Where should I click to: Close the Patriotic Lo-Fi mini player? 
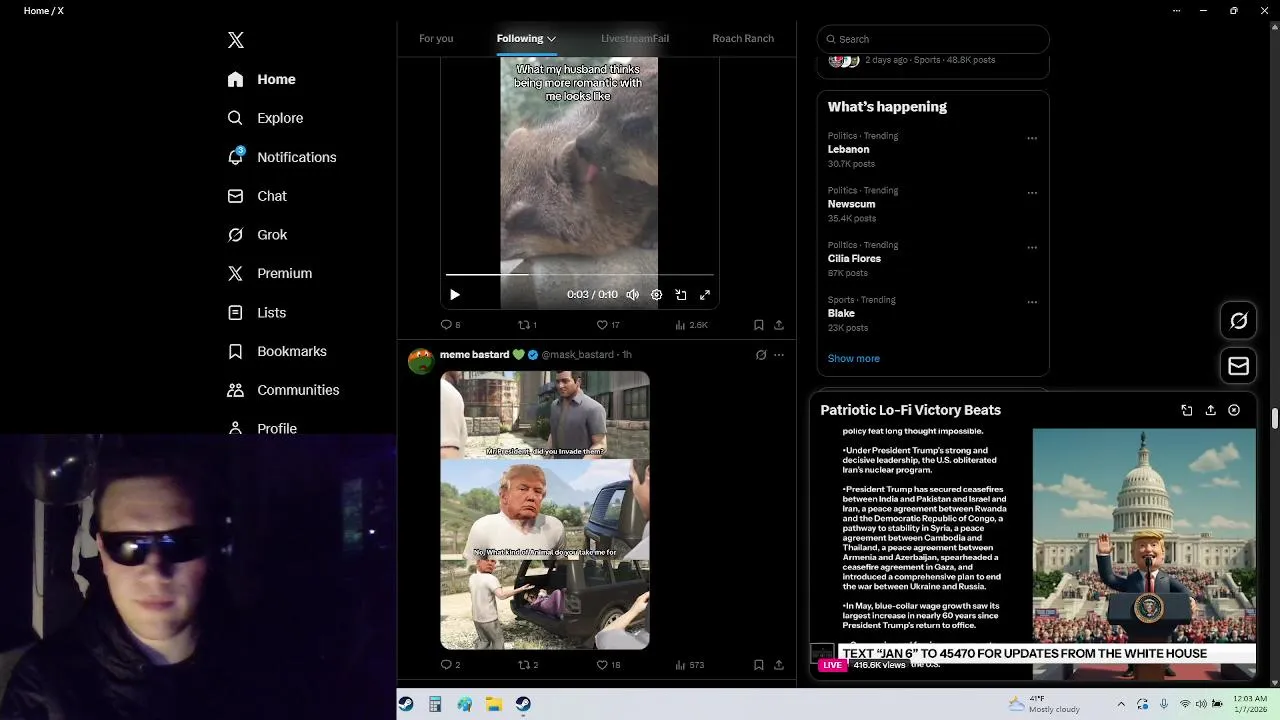click(x=1234, y=410)
